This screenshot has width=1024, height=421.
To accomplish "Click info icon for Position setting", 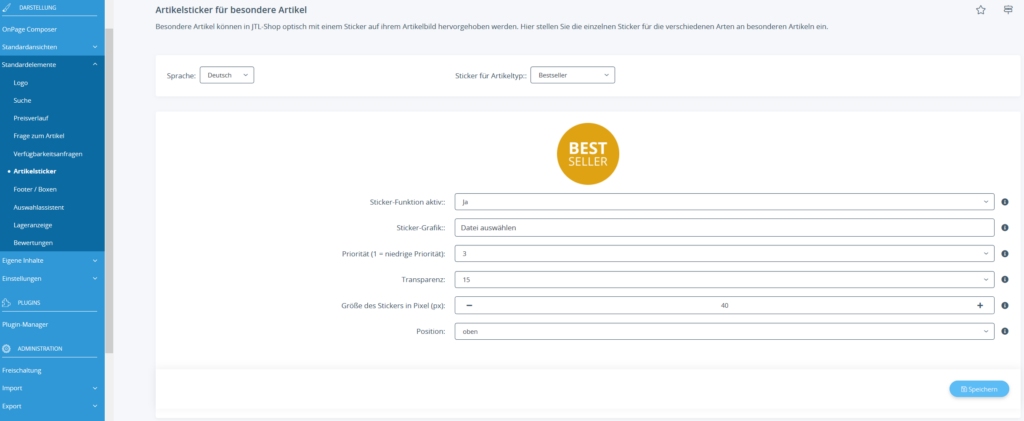I will [x=1005, y=331].
